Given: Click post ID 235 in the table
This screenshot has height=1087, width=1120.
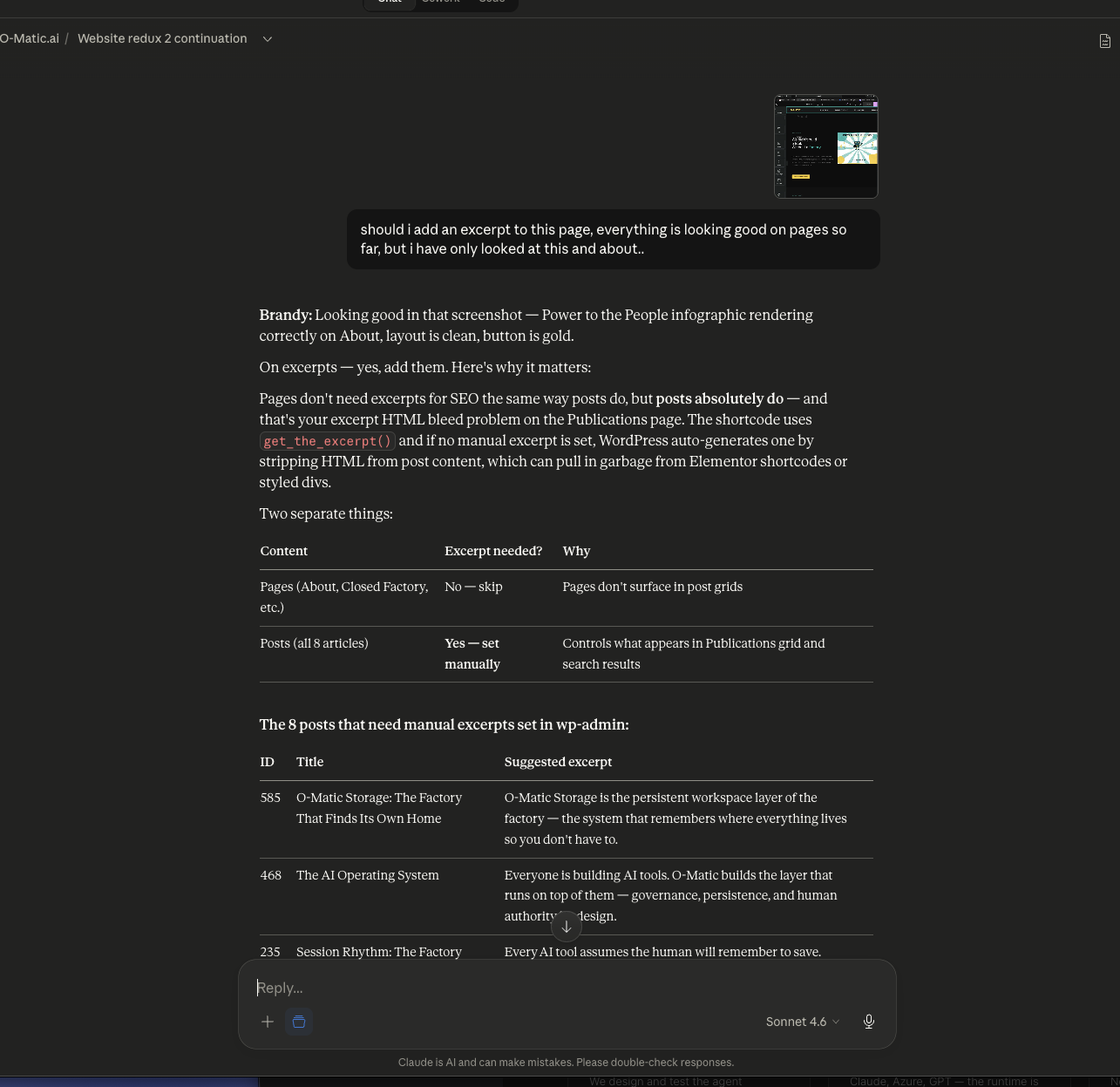Looking at the screenshot, I should pyautogui.click(x=271, y=952).
